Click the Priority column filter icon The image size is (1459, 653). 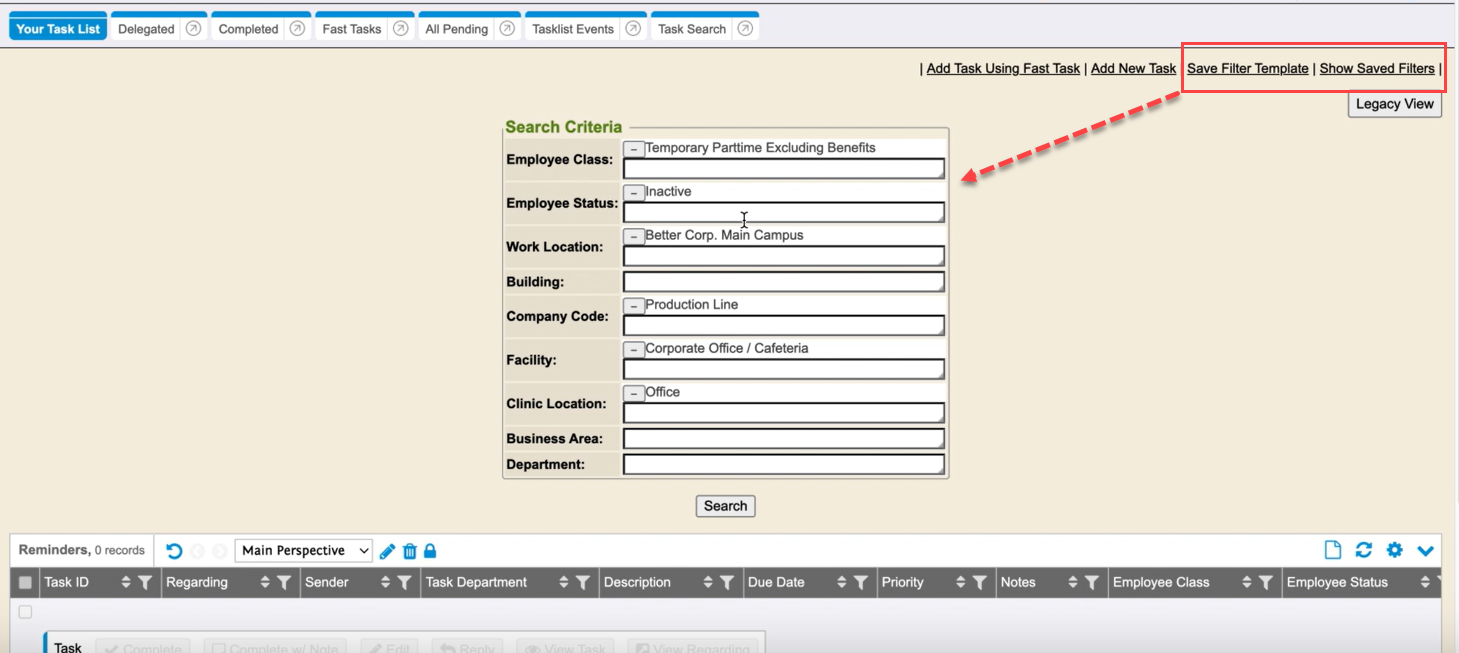(x=980, y=583)
